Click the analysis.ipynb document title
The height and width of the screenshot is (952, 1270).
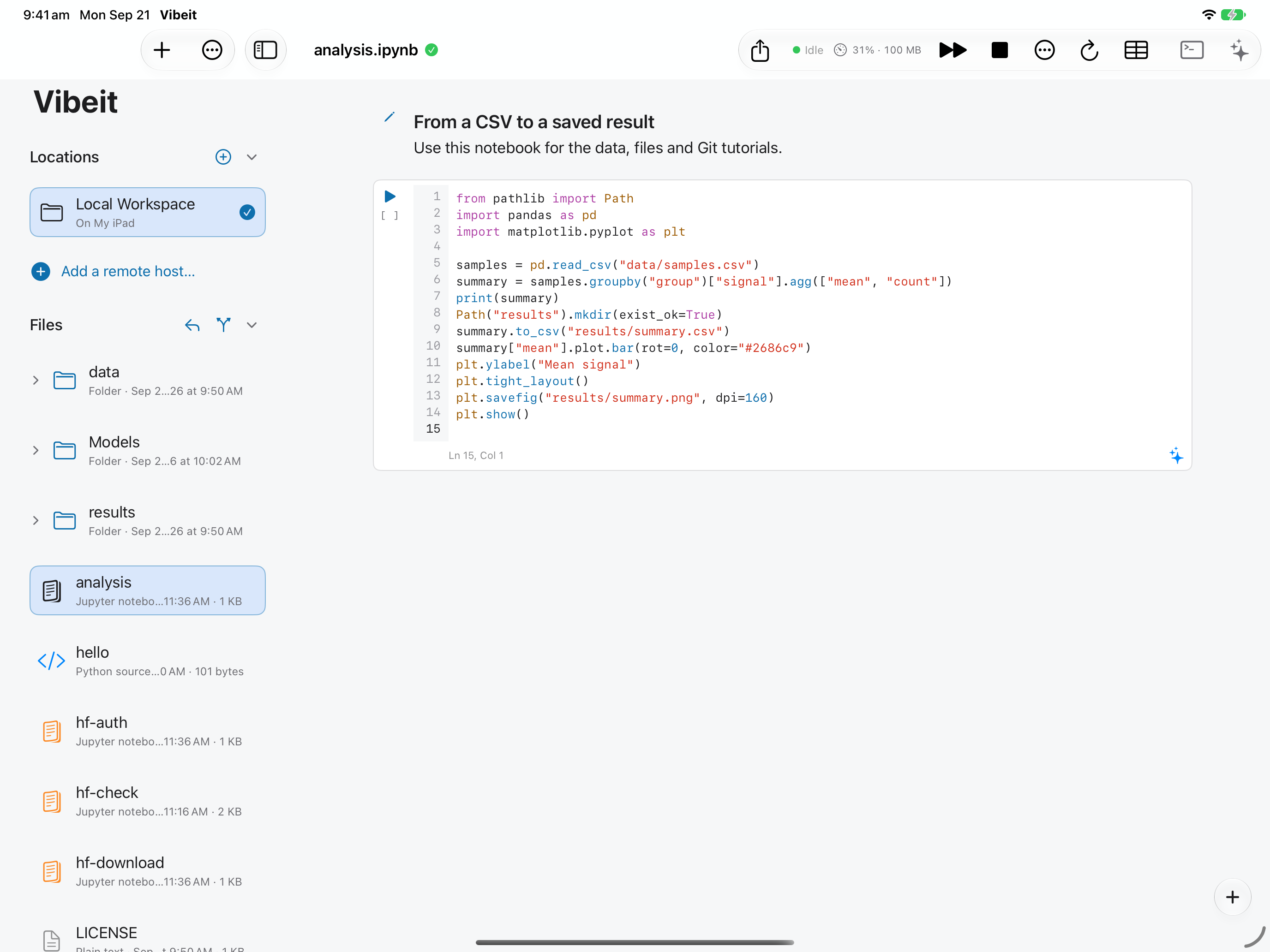pos(366,50)
